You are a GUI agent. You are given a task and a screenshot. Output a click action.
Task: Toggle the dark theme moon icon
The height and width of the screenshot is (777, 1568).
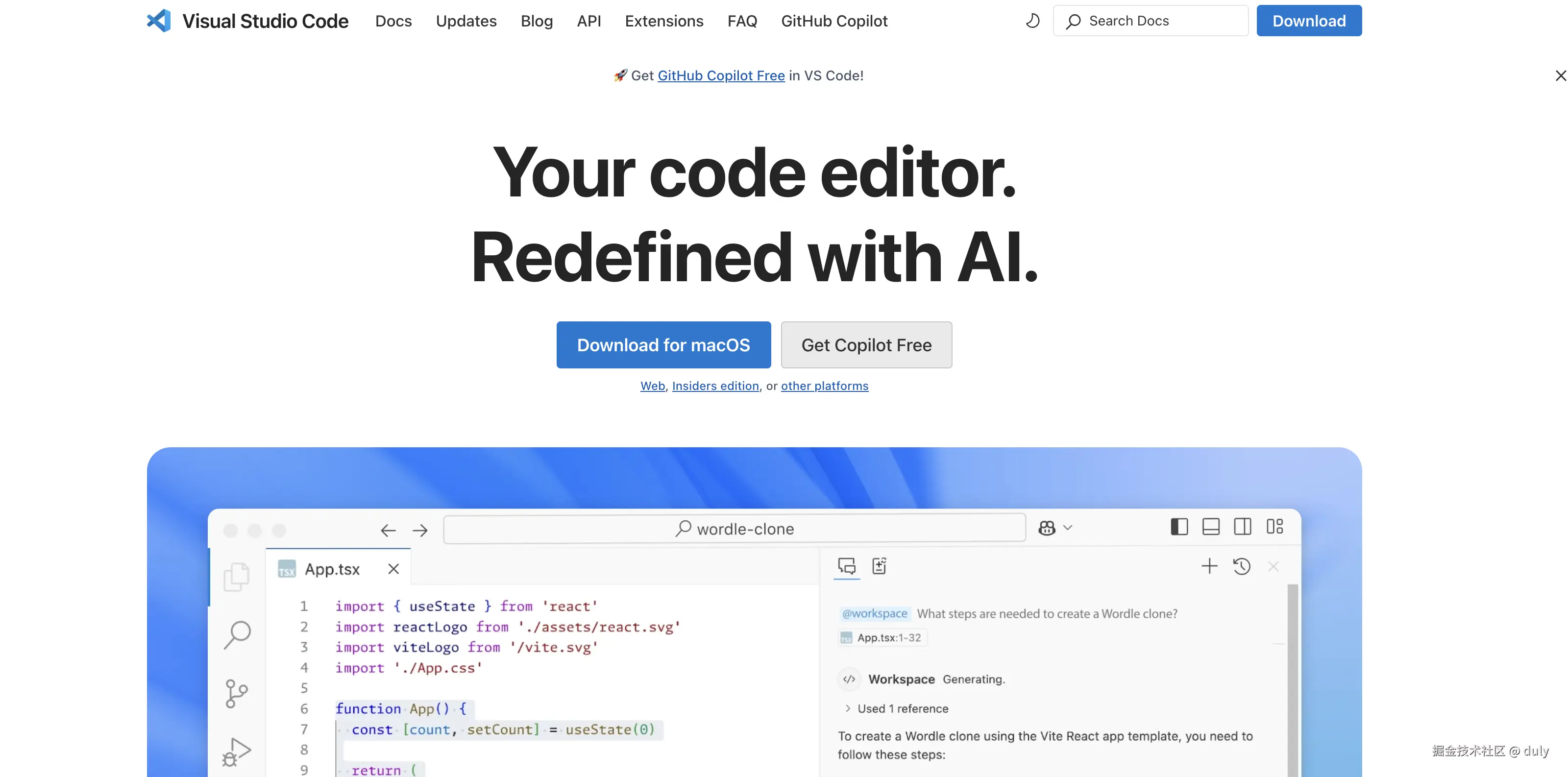click(x=1032, y=21)
